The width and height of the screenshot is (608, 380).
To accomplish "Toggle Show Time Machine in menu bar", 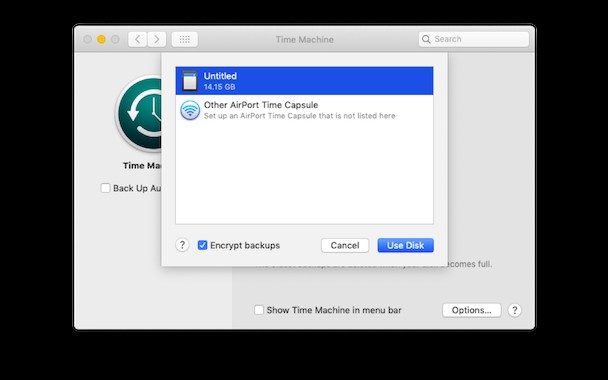I will [x=259, y=310].
